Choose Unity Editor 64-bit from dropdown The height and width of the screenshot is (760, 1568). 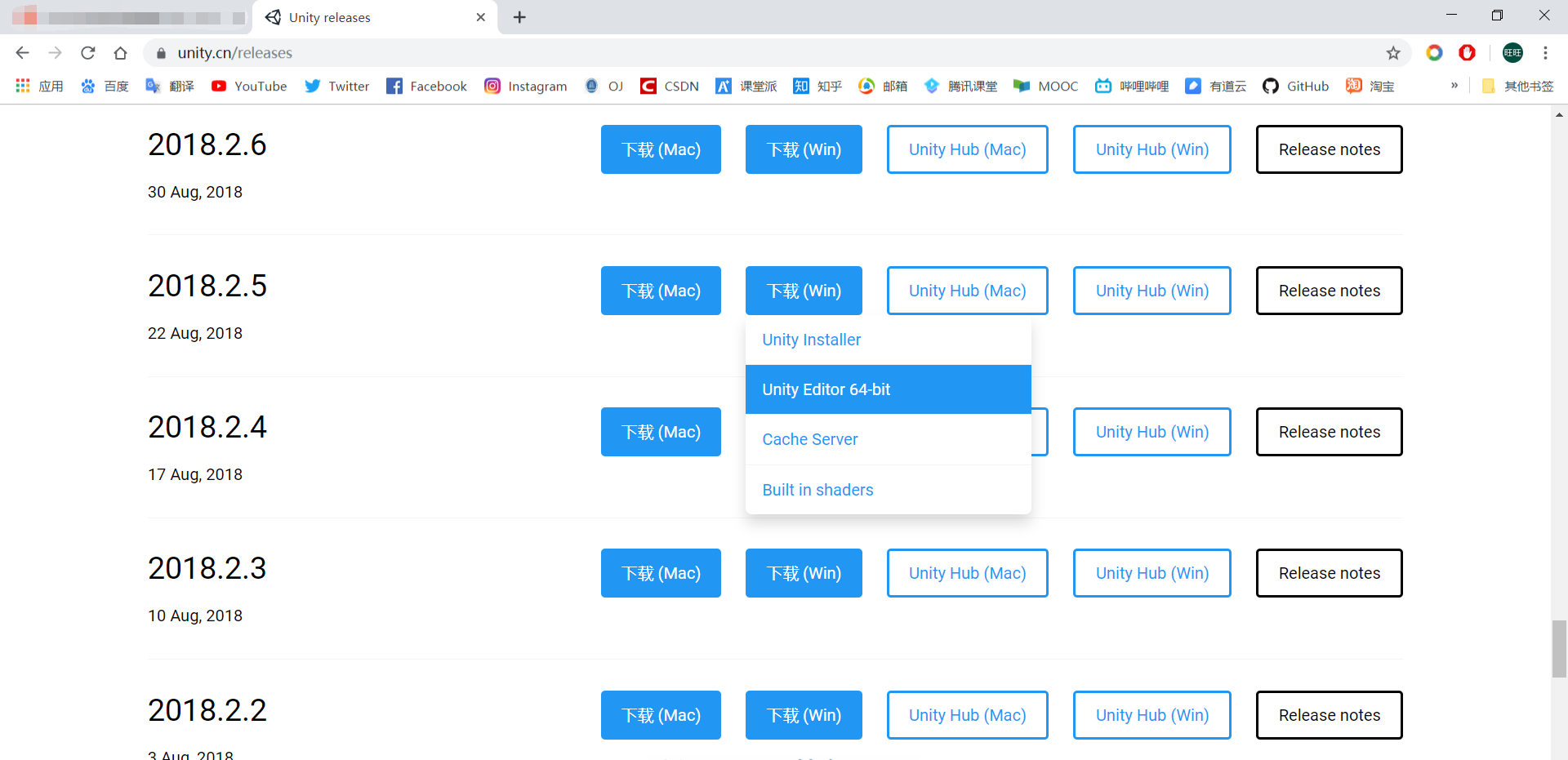click(889, 389)
